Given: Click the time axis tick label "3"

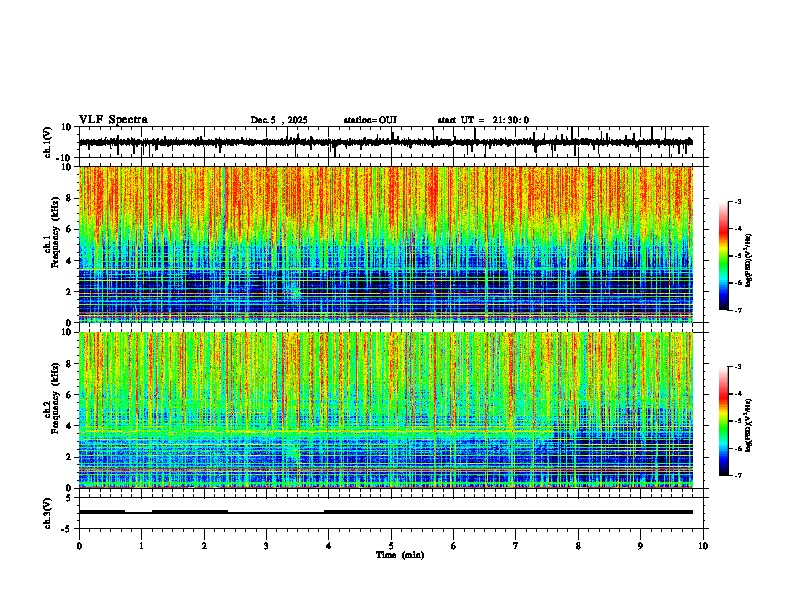Looking at the screenshot, I should coord(266,546).
